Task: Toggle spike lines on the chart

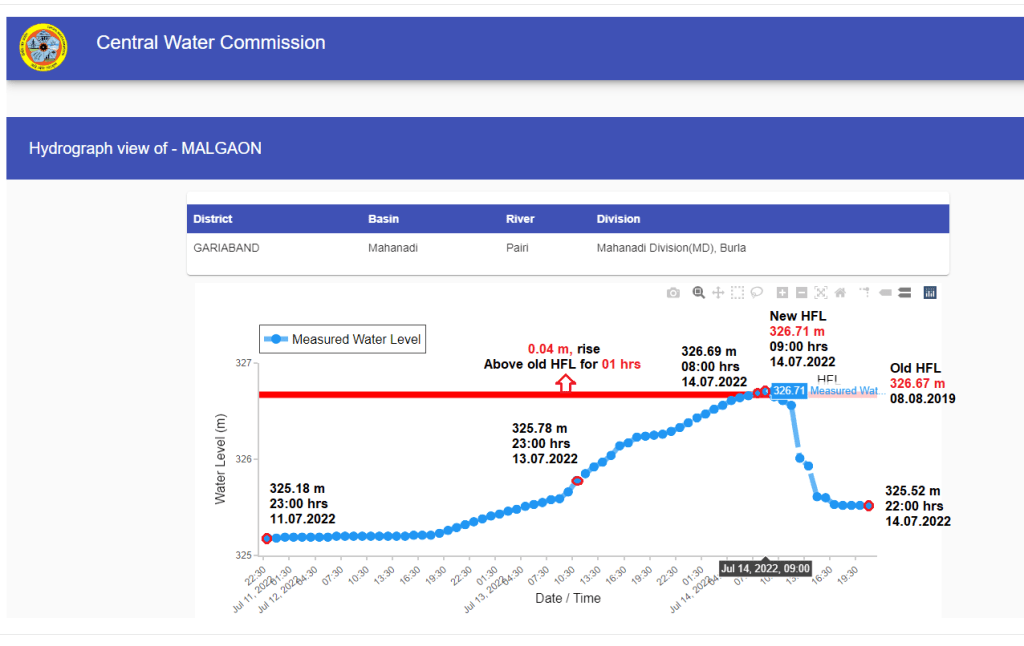Action: coord(865,293)
